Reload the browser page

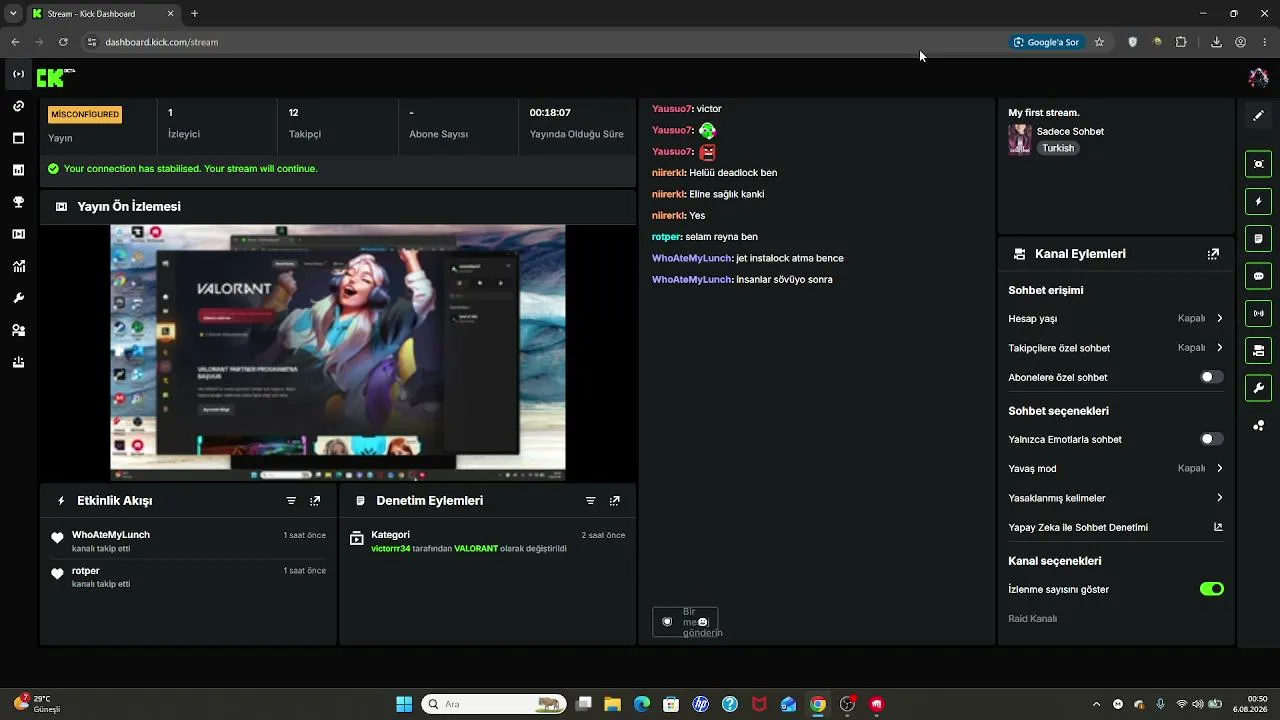tap(63, 42)
